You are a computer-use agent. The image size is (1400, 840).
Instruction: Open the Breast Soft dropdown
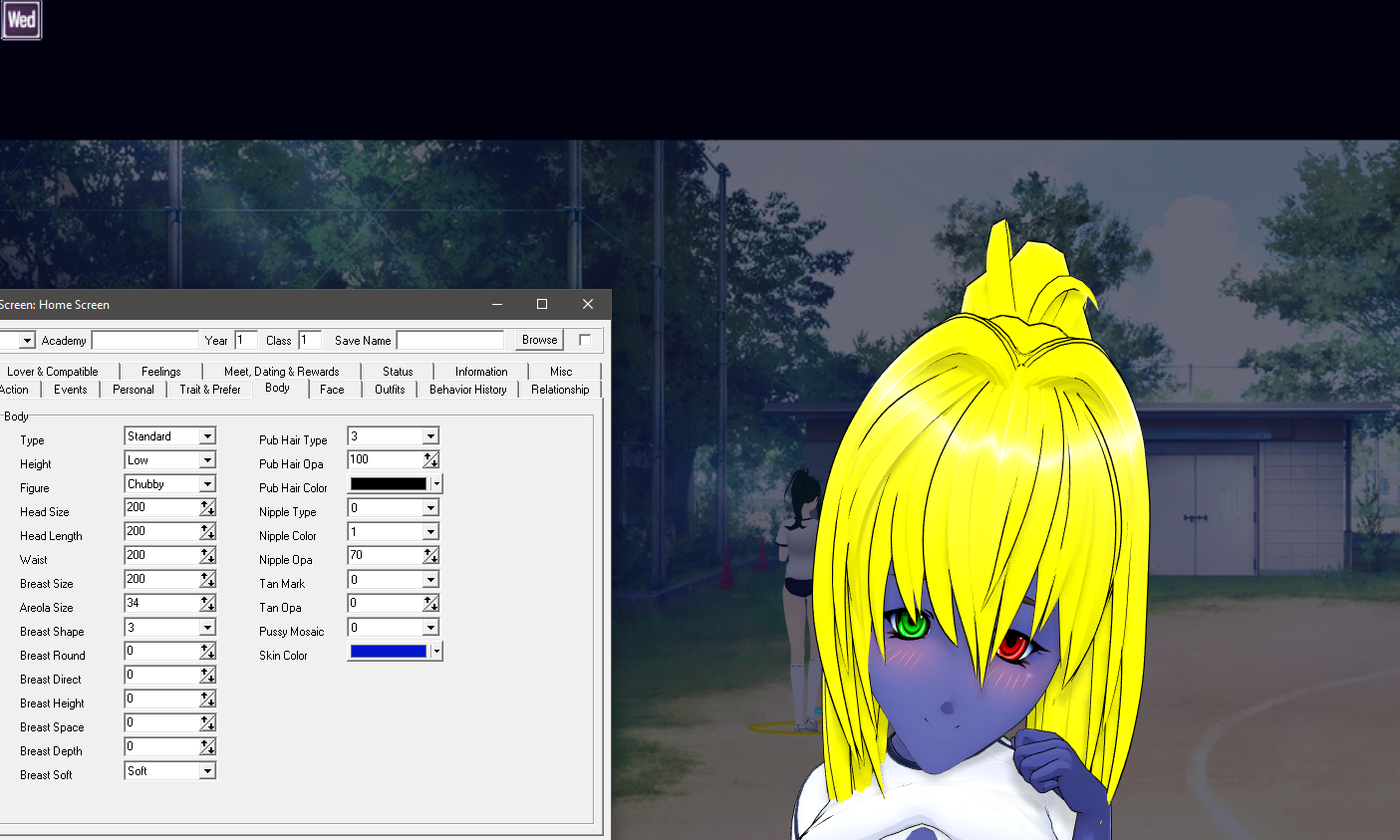tap(207, 771)
